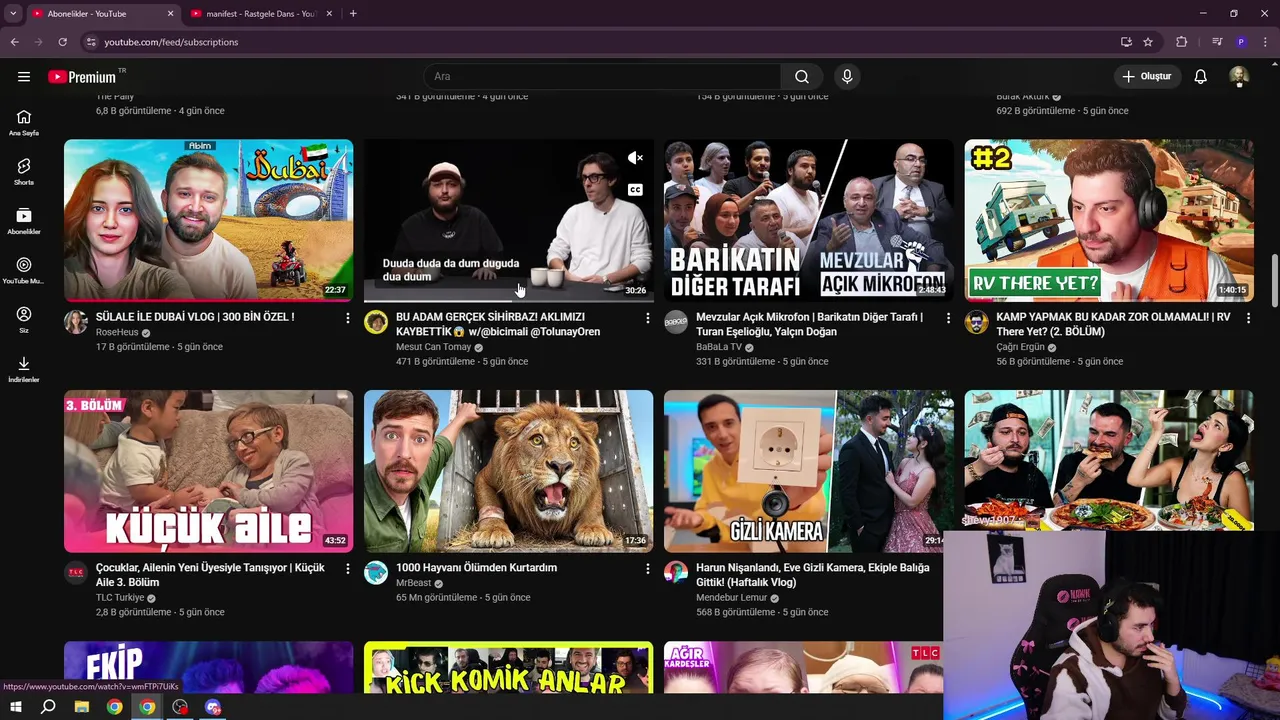Open İndirilenler downloads in sidebar

pyautogui.click(x=24, y=369)
